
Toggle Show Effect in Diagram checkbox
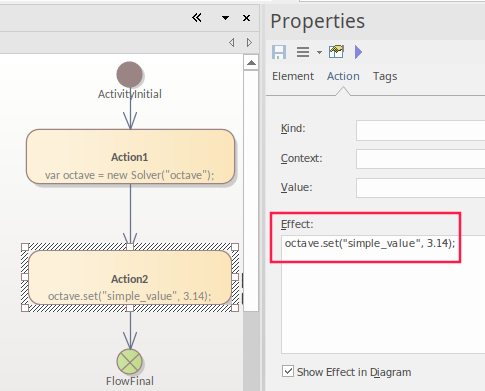[x=288, y=371]
